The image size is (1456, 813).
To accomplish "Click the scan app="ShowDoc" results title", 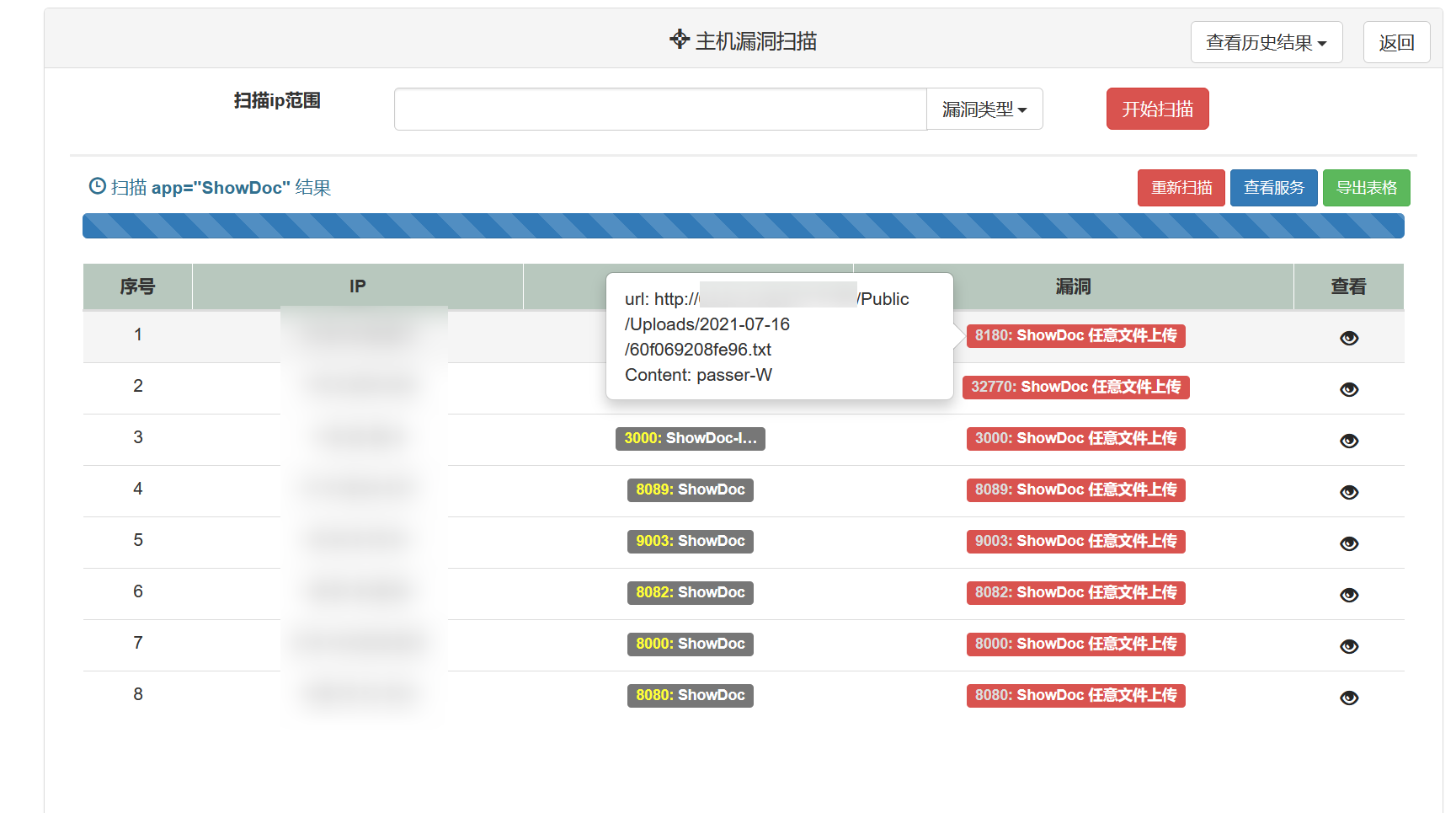I will pyautogui.click(x=221, y=187).
